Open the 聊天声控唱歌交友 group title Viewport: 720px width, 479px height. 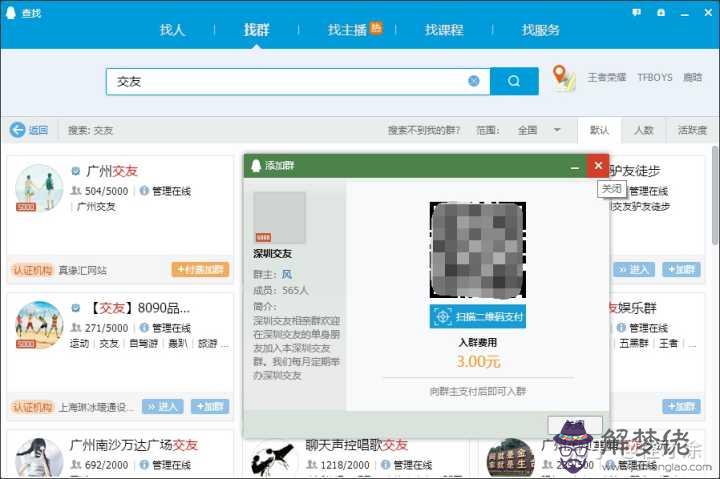[x=356, y=445]
